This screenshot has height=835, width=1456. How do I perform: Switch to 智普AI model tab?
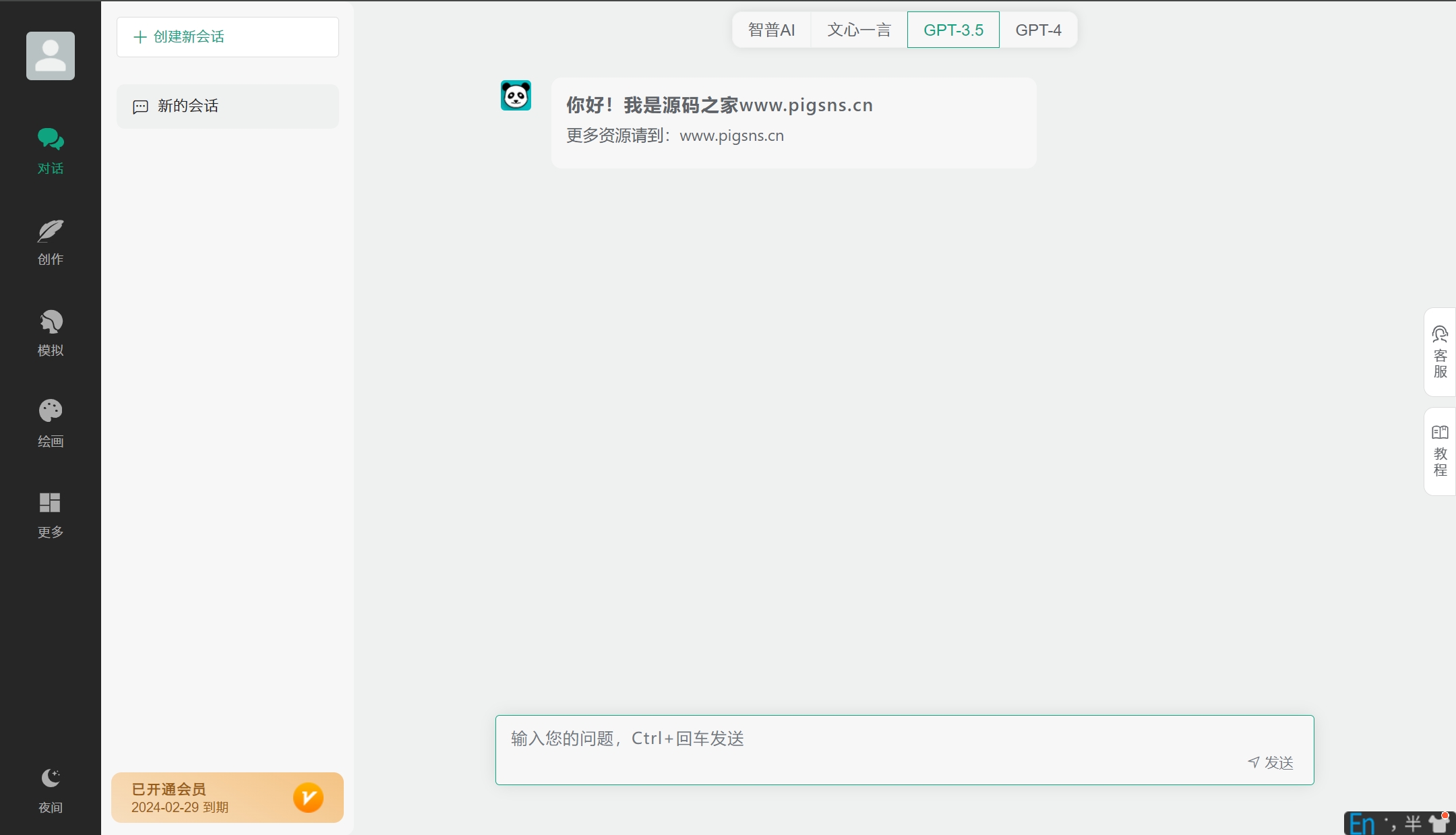coord(771,30)
